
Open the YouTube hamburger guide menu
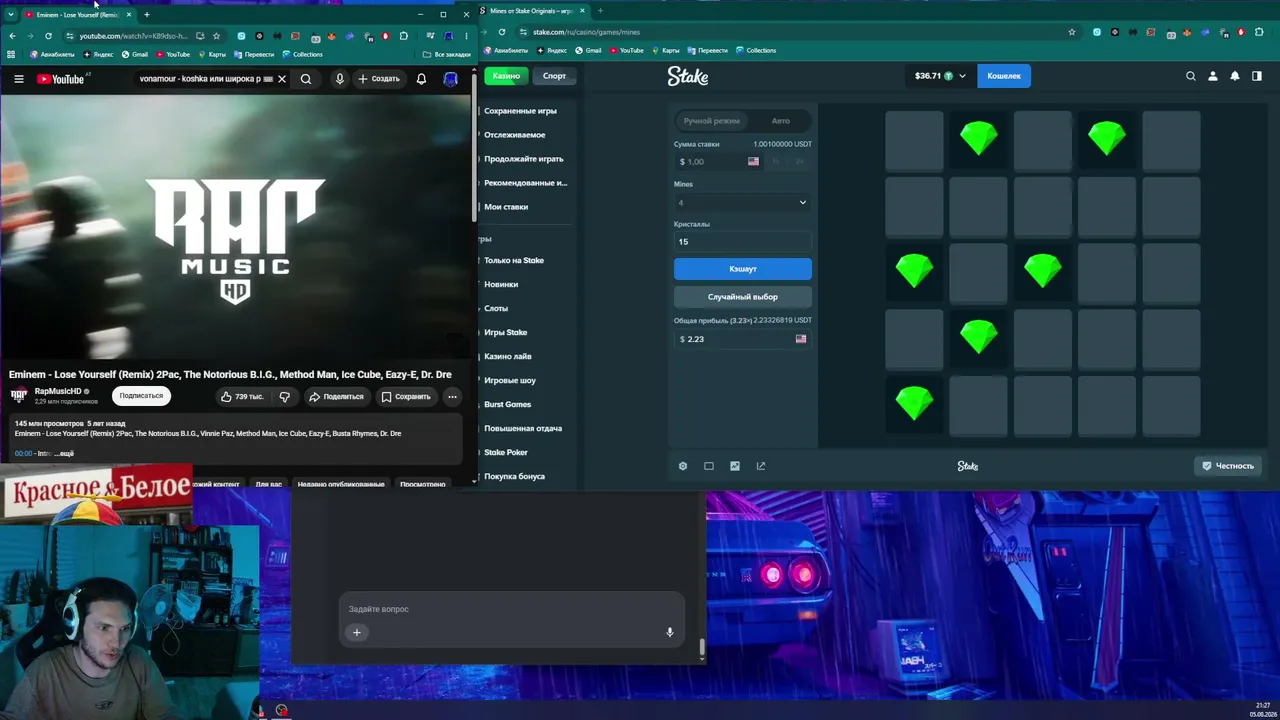(18, 79)
